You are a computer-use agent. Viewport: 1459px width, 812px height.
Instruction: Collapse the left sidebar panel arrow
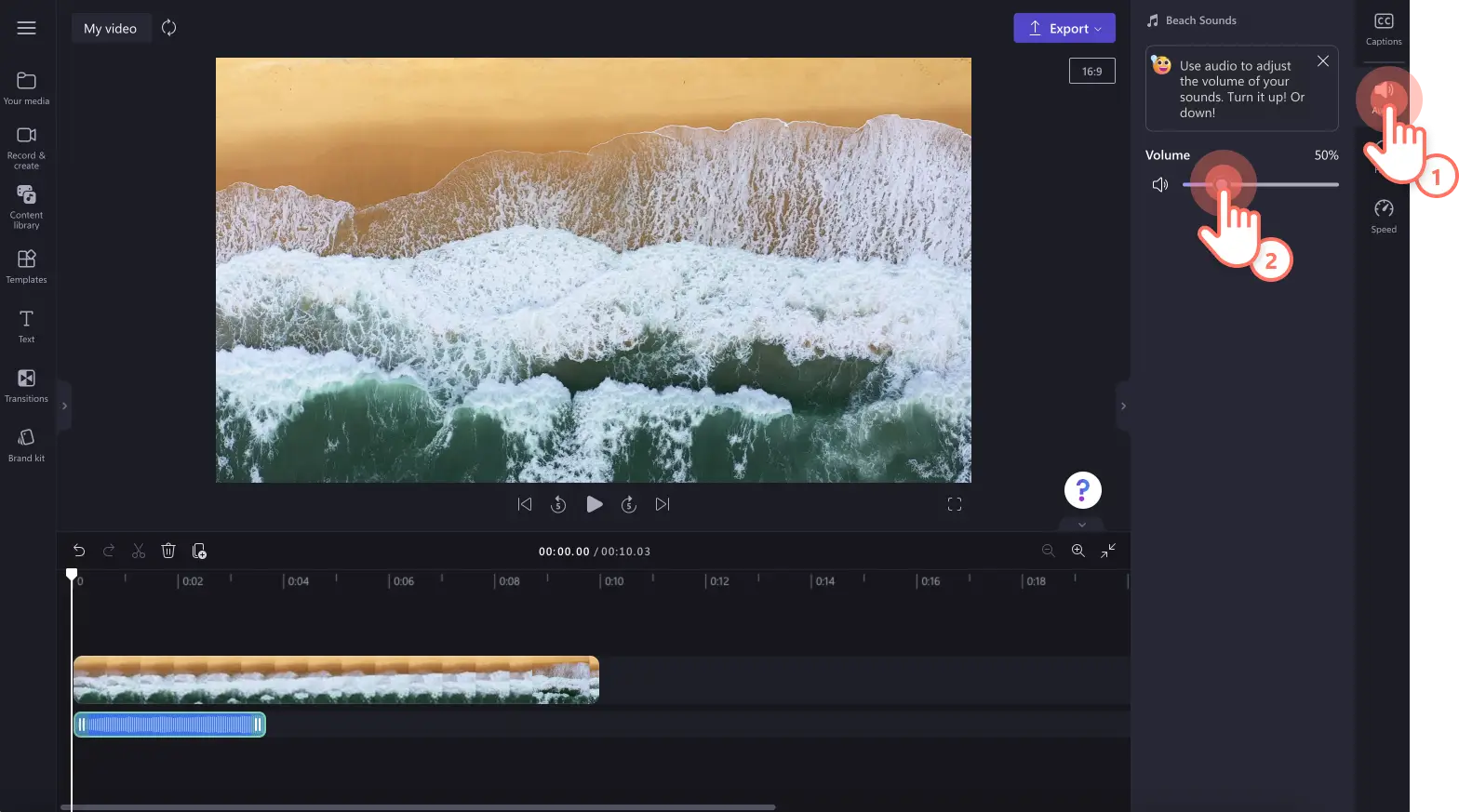pos(64,406)
